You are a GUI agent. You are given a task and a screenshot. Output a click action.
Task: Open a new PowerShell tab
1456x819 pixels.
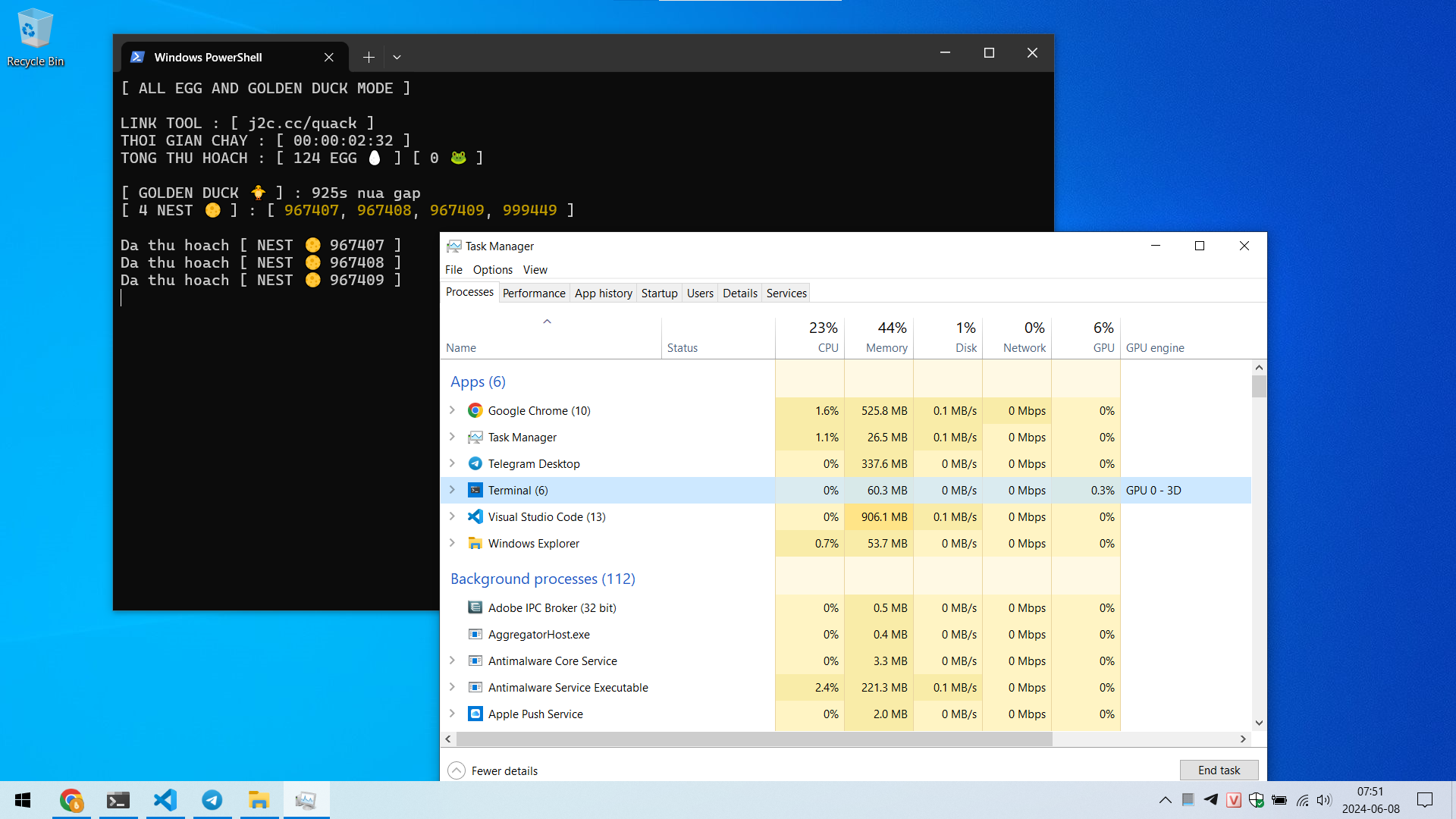[369, 57]
